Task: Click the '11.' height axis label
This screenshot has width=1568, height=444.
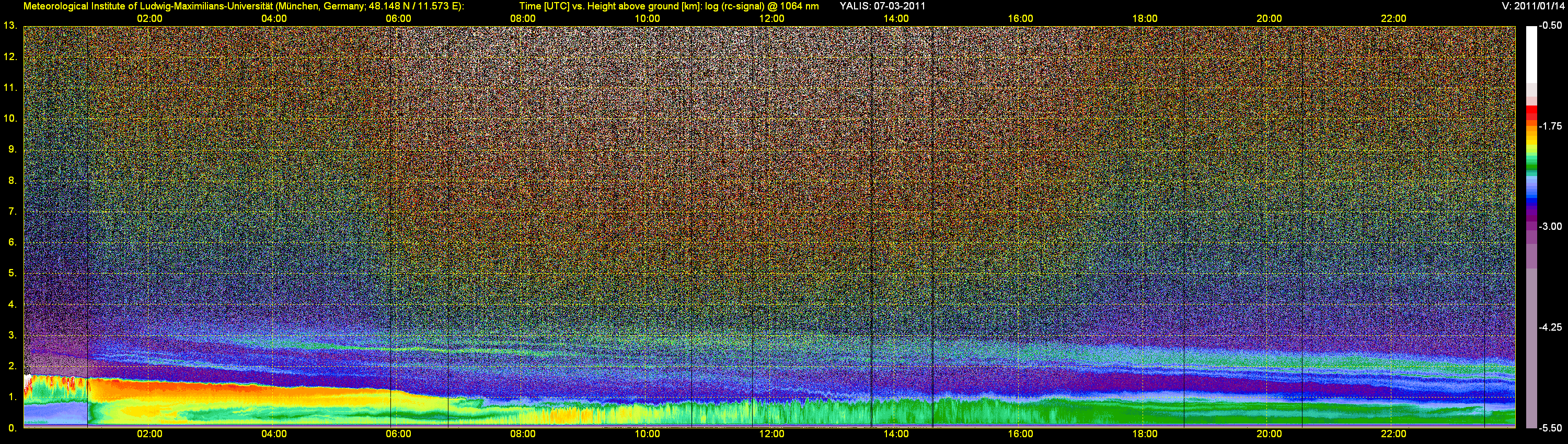Action: click(x=10, y=88)
